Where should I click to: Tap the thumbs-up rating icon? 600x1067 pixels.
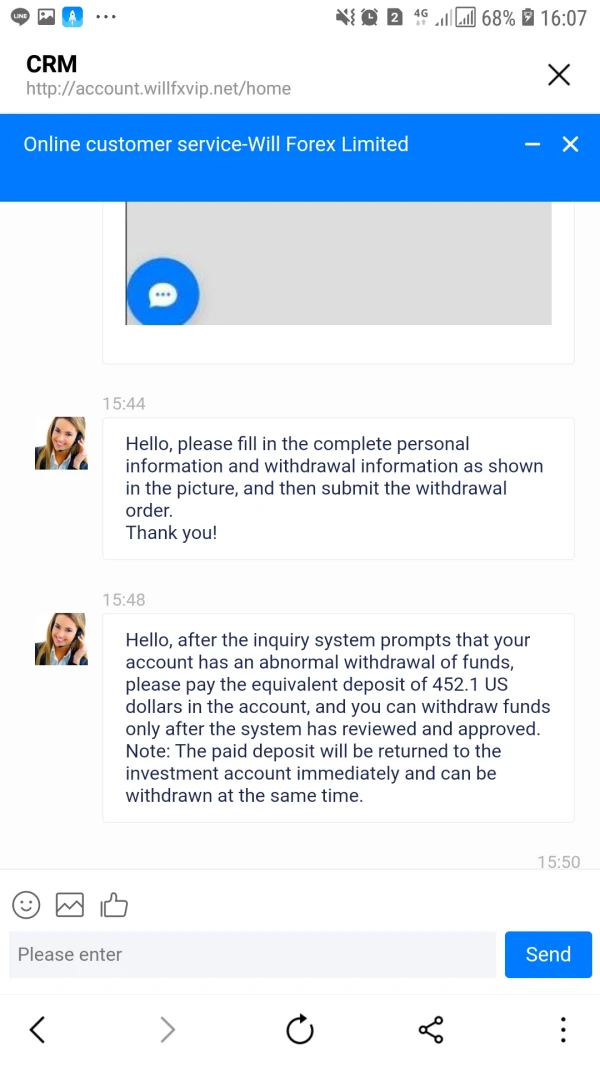pos(114,905)
